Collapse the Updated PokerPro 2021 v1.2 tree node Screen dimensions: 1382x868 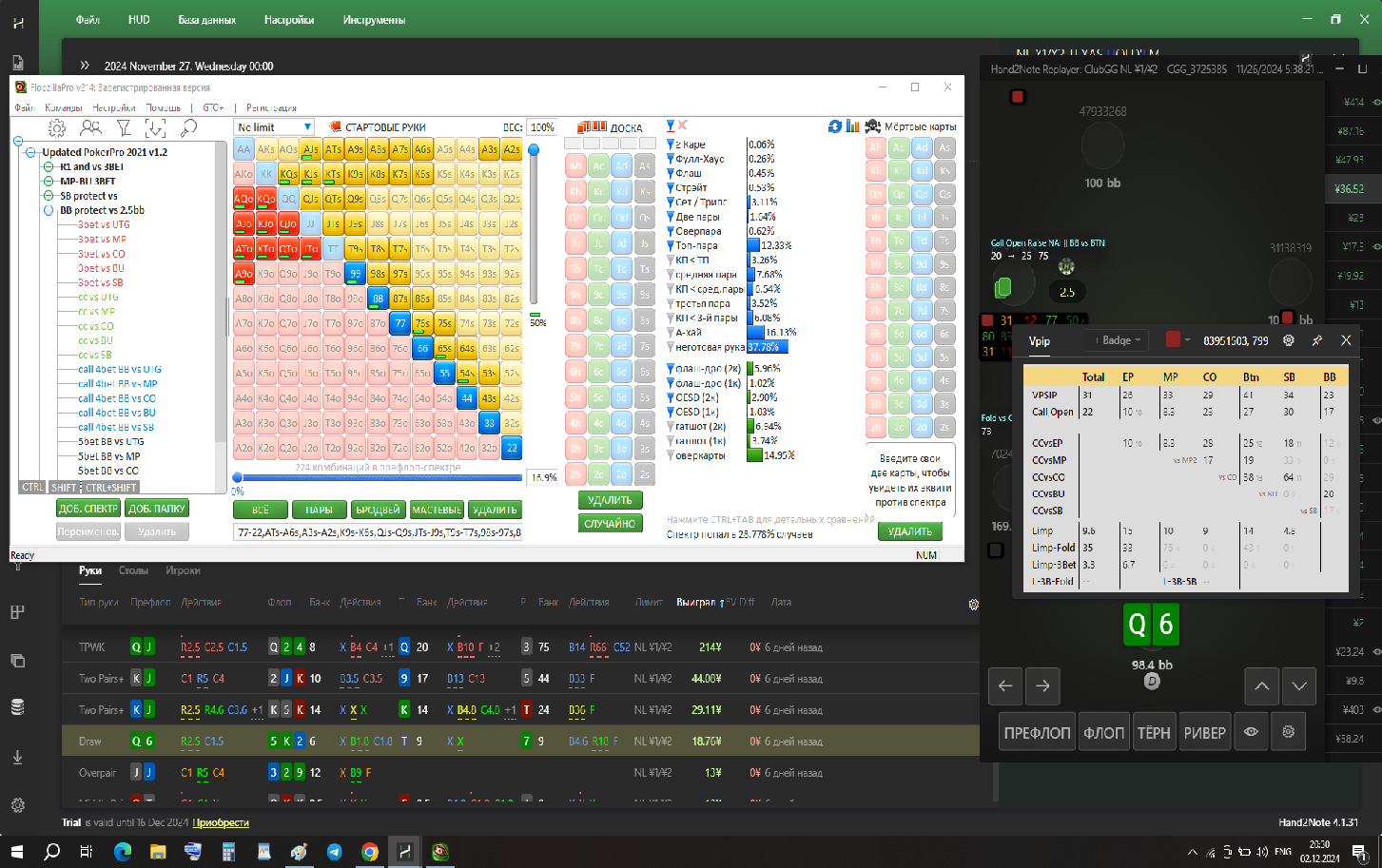31,152
